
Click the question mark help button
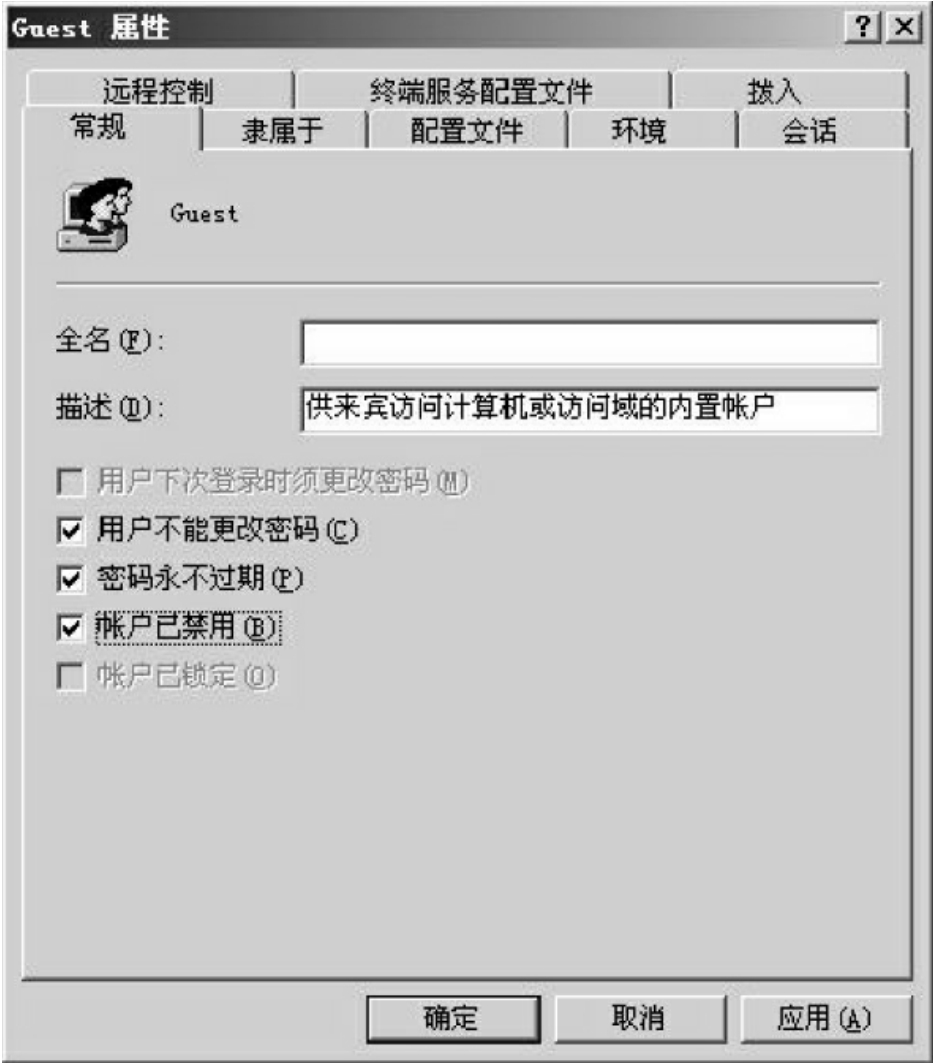point(863,28)
